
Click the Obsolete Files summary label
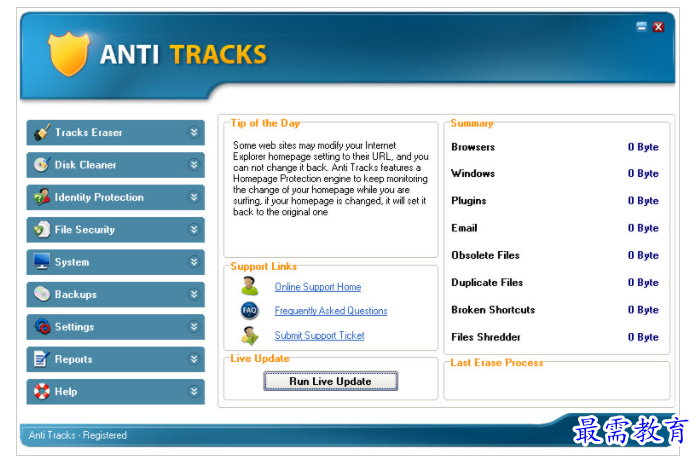point(485,255)
